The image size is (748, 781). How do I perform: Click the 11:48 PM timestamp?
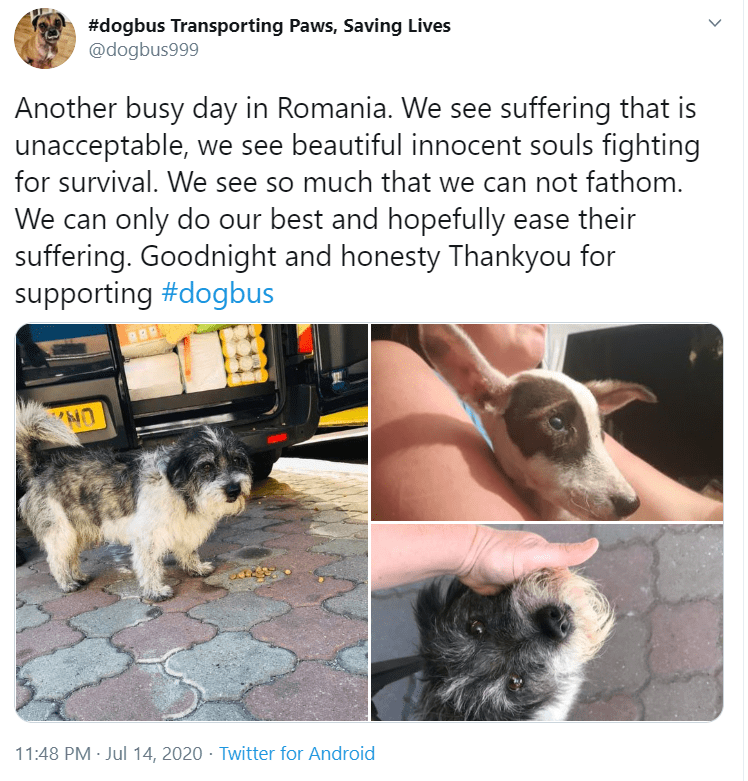(53, 753)
